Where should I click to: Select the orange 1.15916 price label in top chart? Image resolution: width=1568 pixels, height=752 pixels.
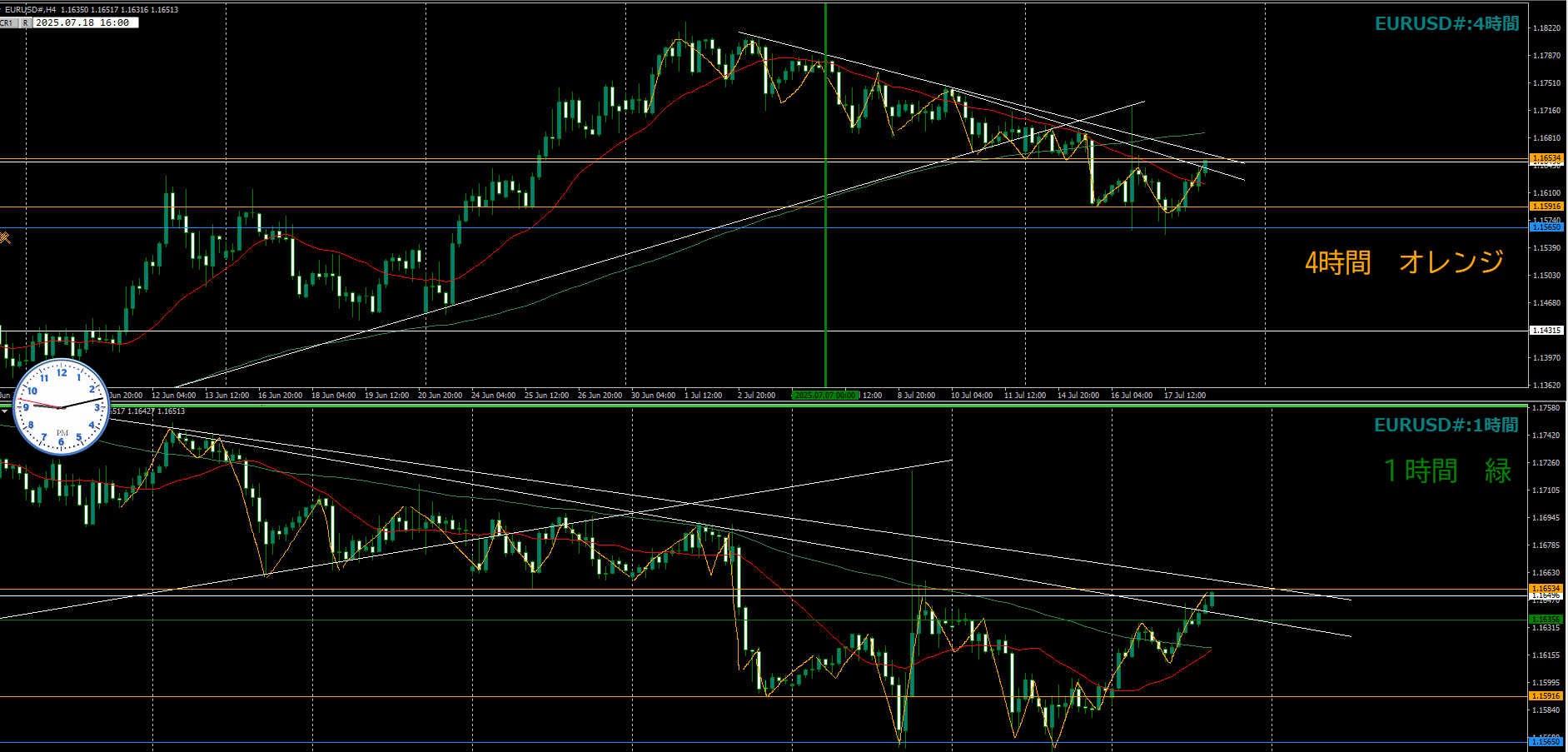1546,207
